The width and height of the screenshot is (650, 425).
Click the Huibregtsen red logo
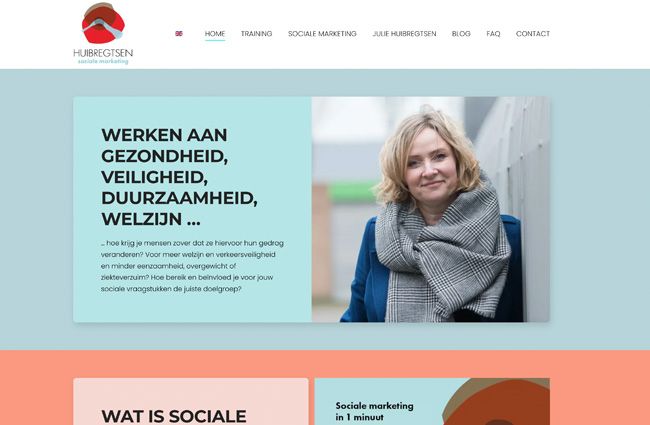pos(103,23)
